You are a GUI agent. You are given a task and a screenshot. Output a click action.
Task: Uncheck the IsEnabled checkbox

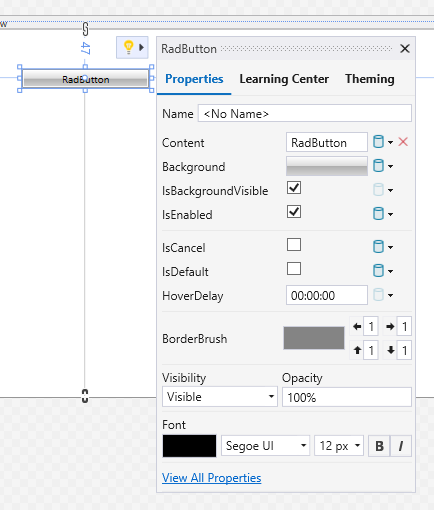294,212
